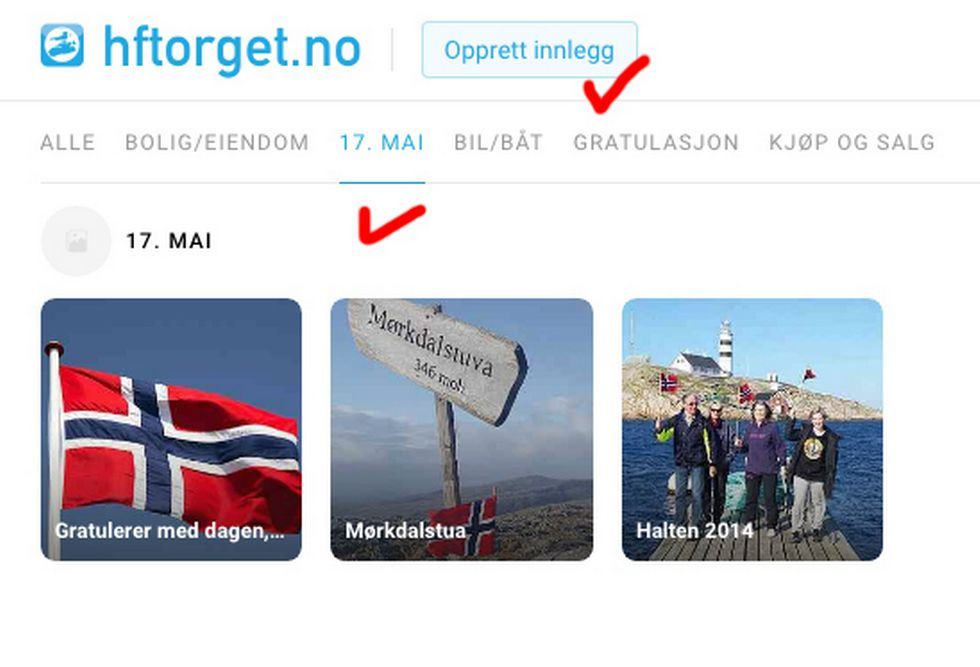Image resolution: width=980 pixels, height=667 pixels.
Task: Click the red checkmark below 17. MAI tab
Action: coord(392,224)
